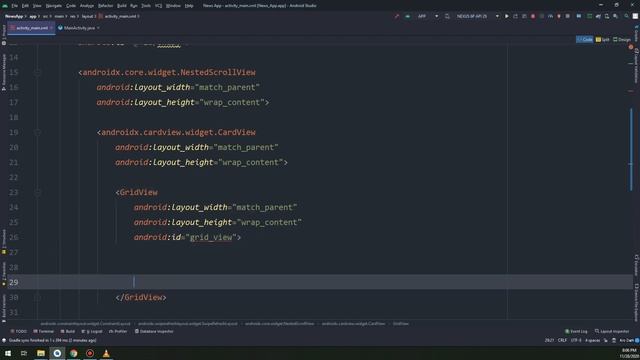Switch to Design view mode
Image resolution: width=640 pixels, height=360 pixels.
coord(622,40)
